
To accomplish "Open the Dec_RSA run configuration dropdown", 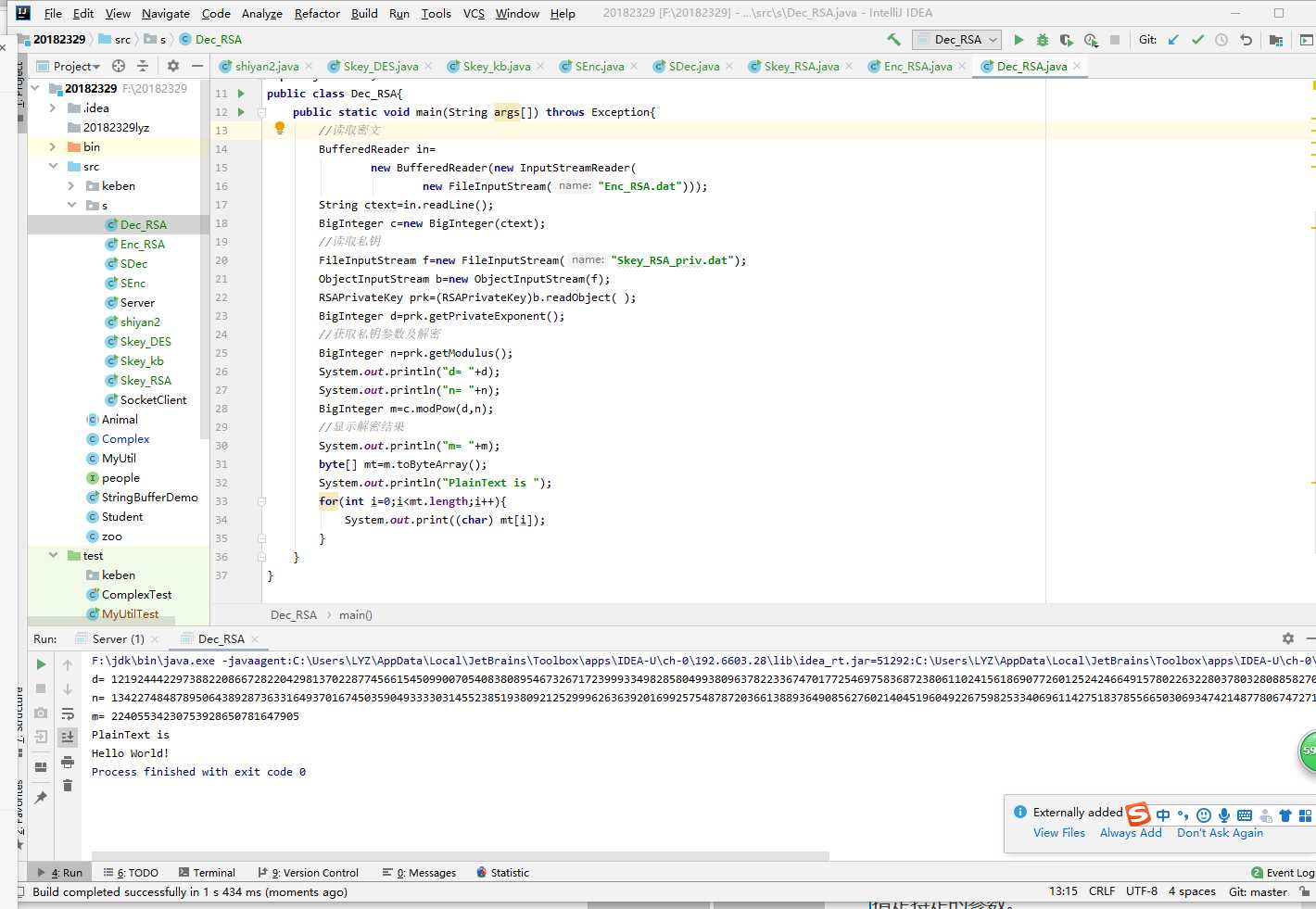I will (957, 40).
